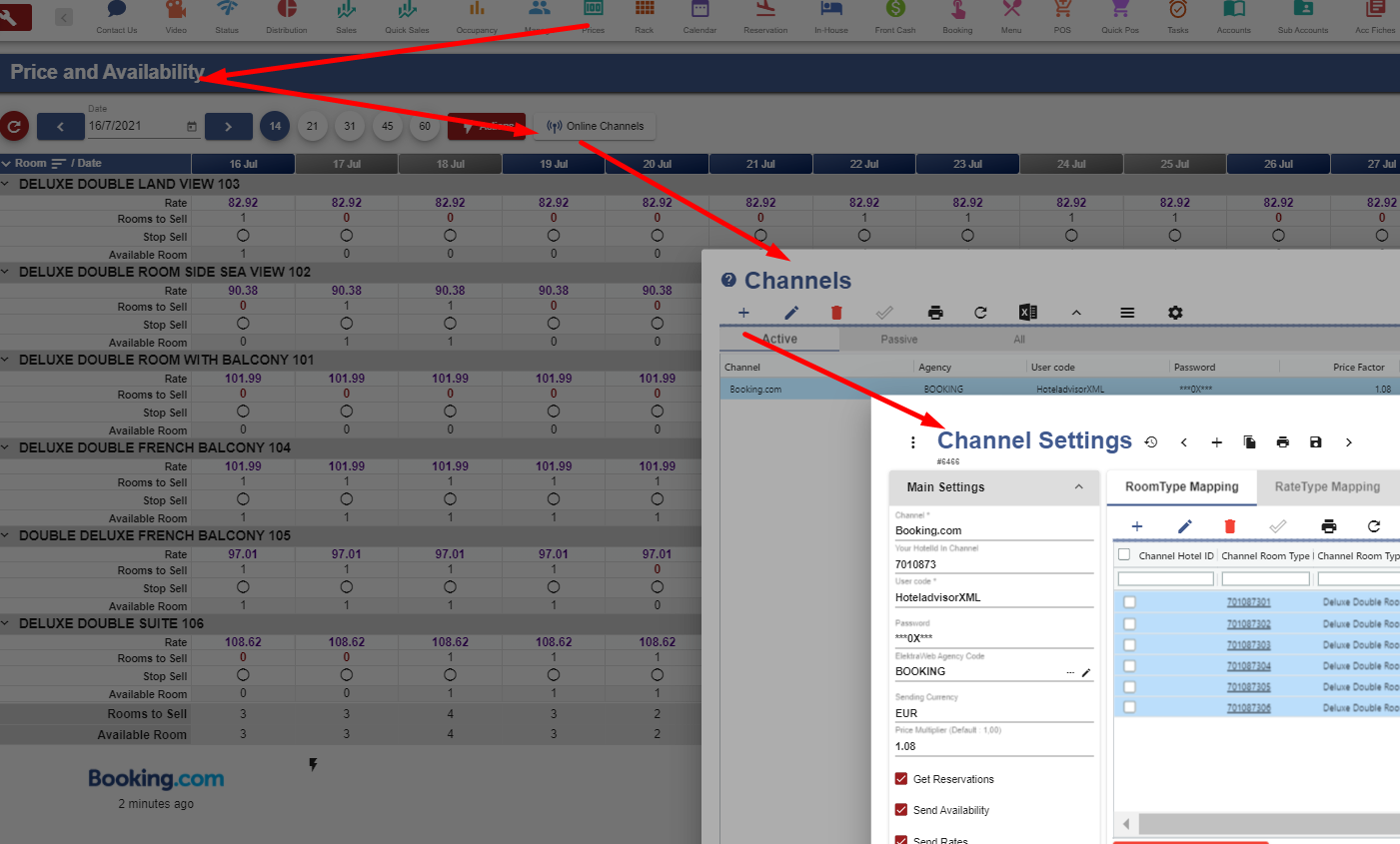Open Channels help question mark icon
Image resolution: width=1400 pixels, height=844 pixels.
point(728,281)
